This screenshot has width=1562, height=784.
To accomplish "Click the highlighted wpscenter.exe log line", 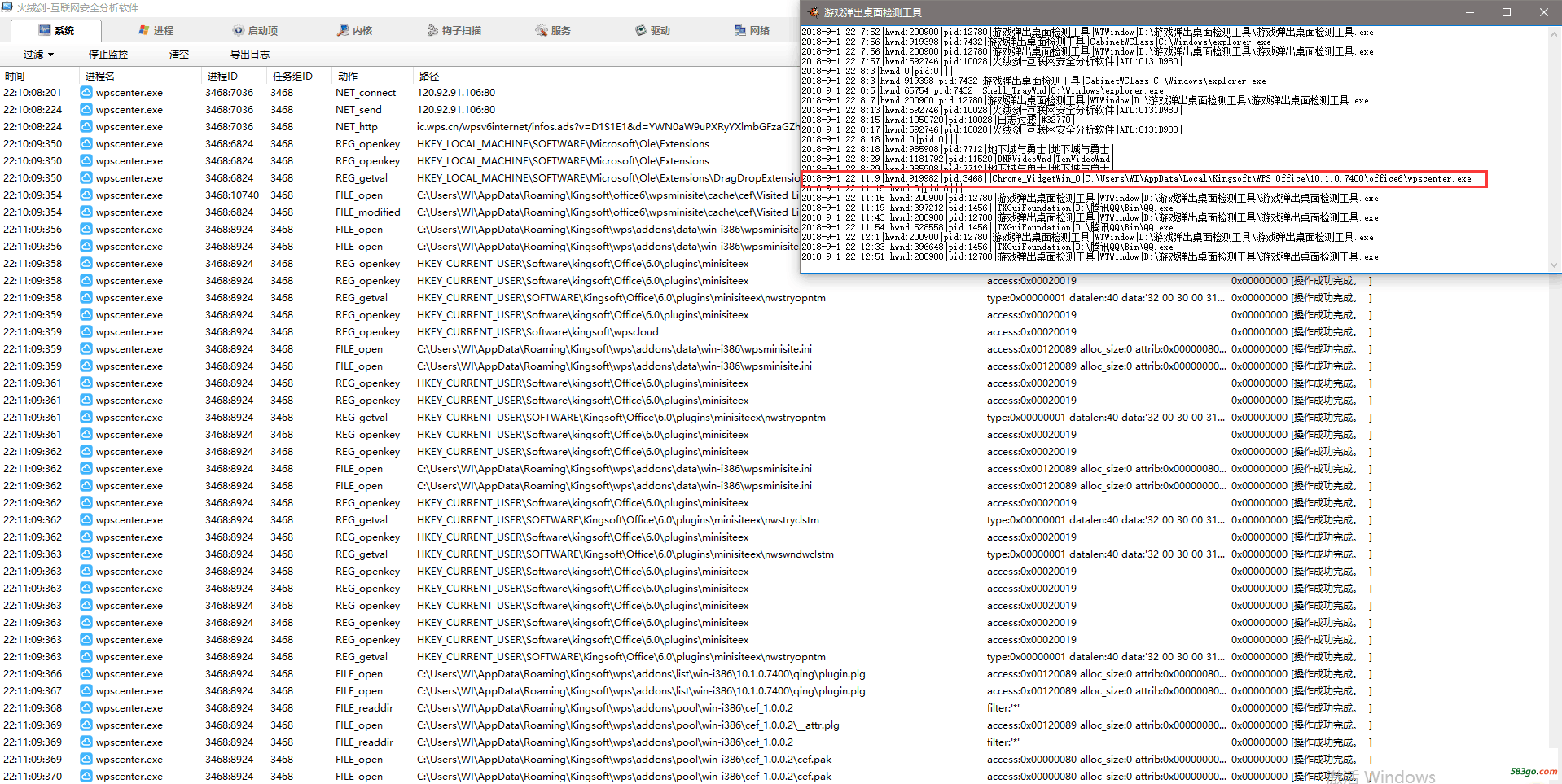I will 1144,179.
